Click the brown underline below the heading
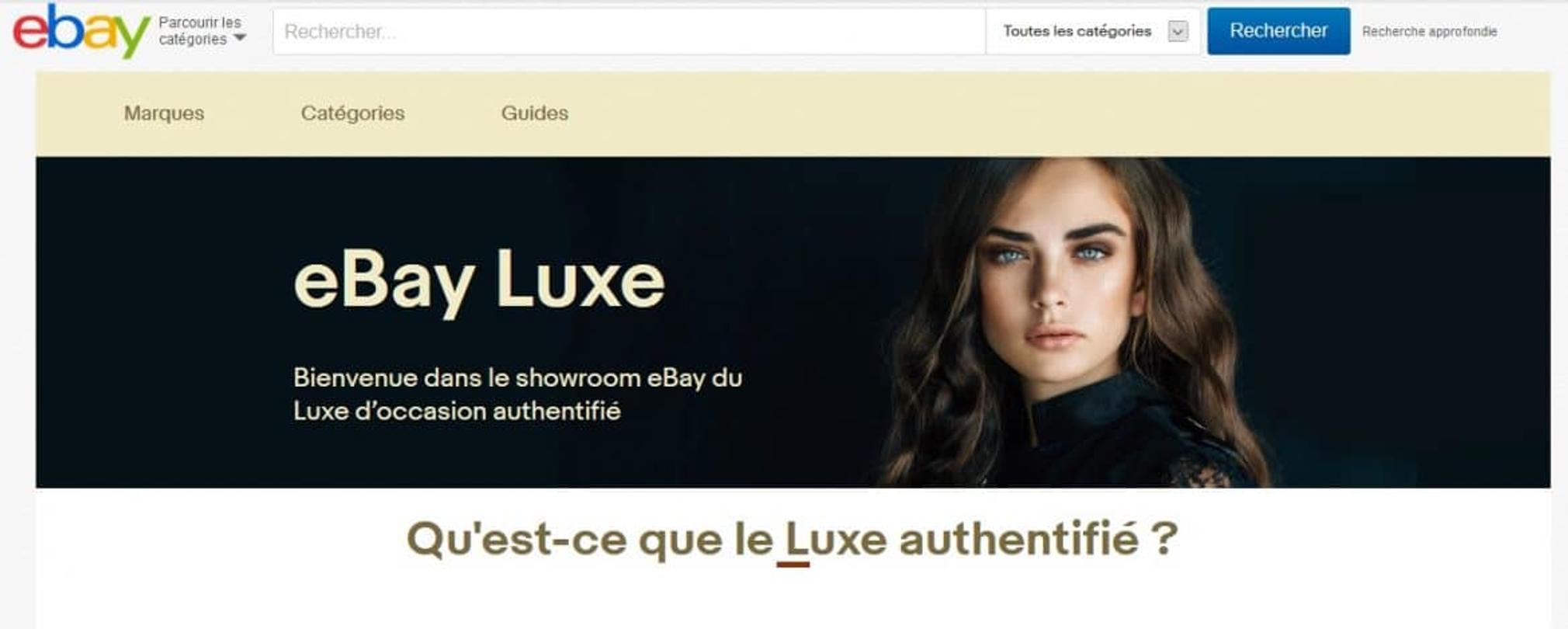1568x629 pixels. (x=793, y=565)
